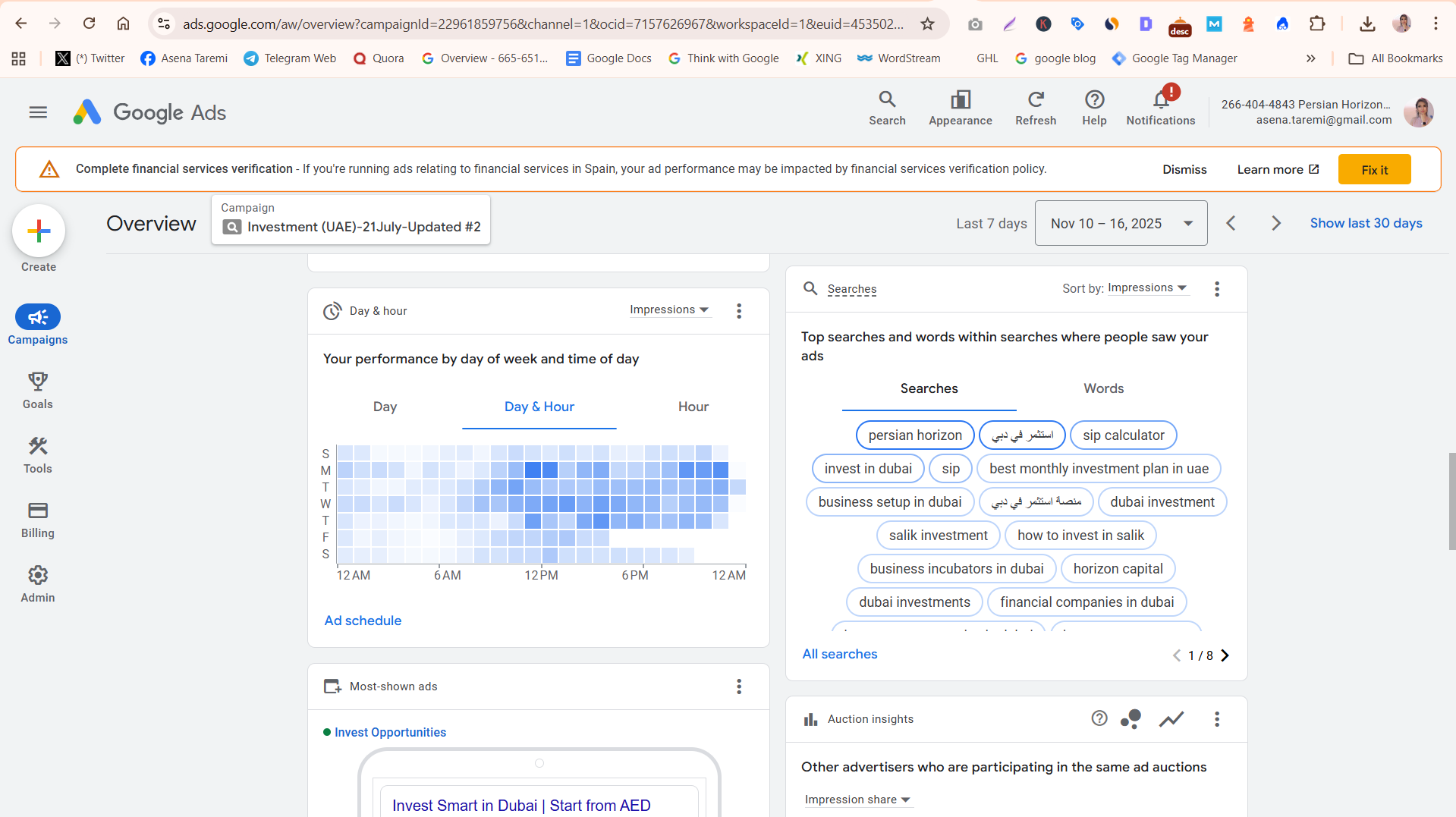Open the Google Ads main hamburger menu
Image resolution: width=1456 pixels, height=817 pixels.
pos(38,112)
